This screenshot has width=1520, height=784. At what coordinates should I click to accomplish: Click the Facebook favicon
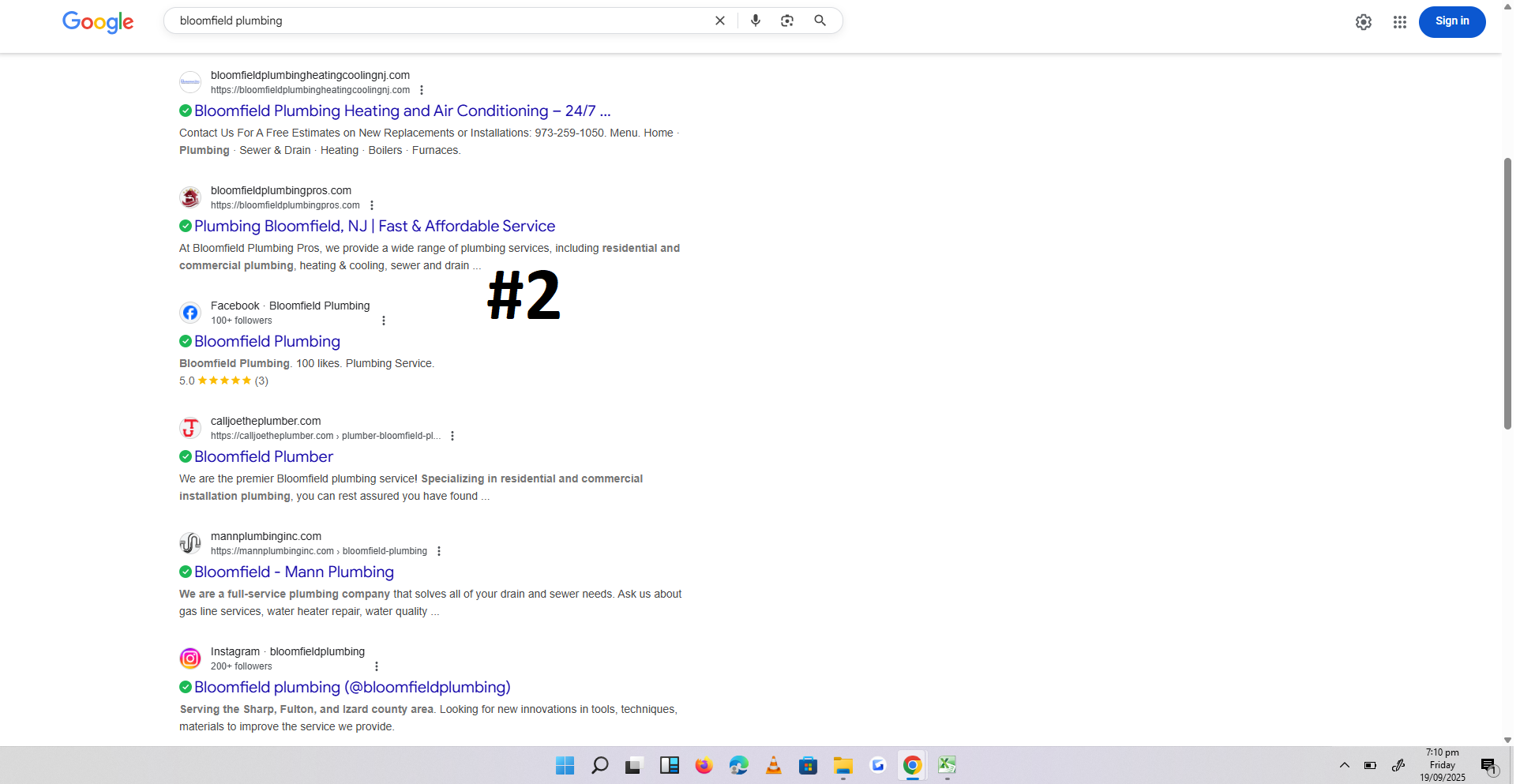(x=190, y=313)
